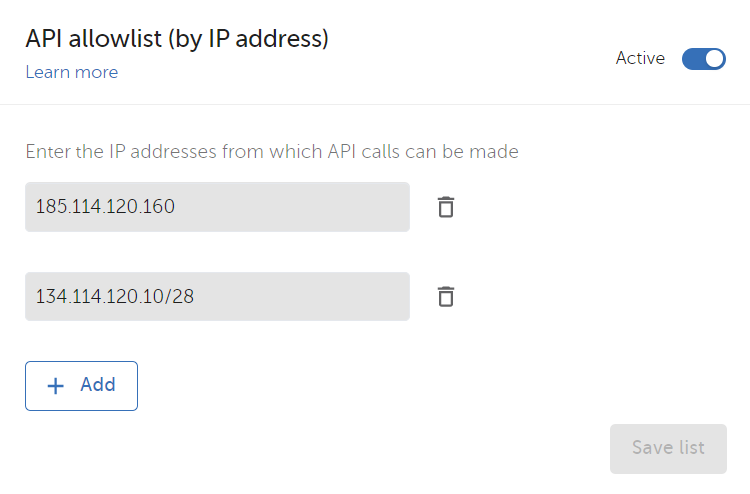Click the Active label beside the switch
750x494 pixels.
(640, 58)
